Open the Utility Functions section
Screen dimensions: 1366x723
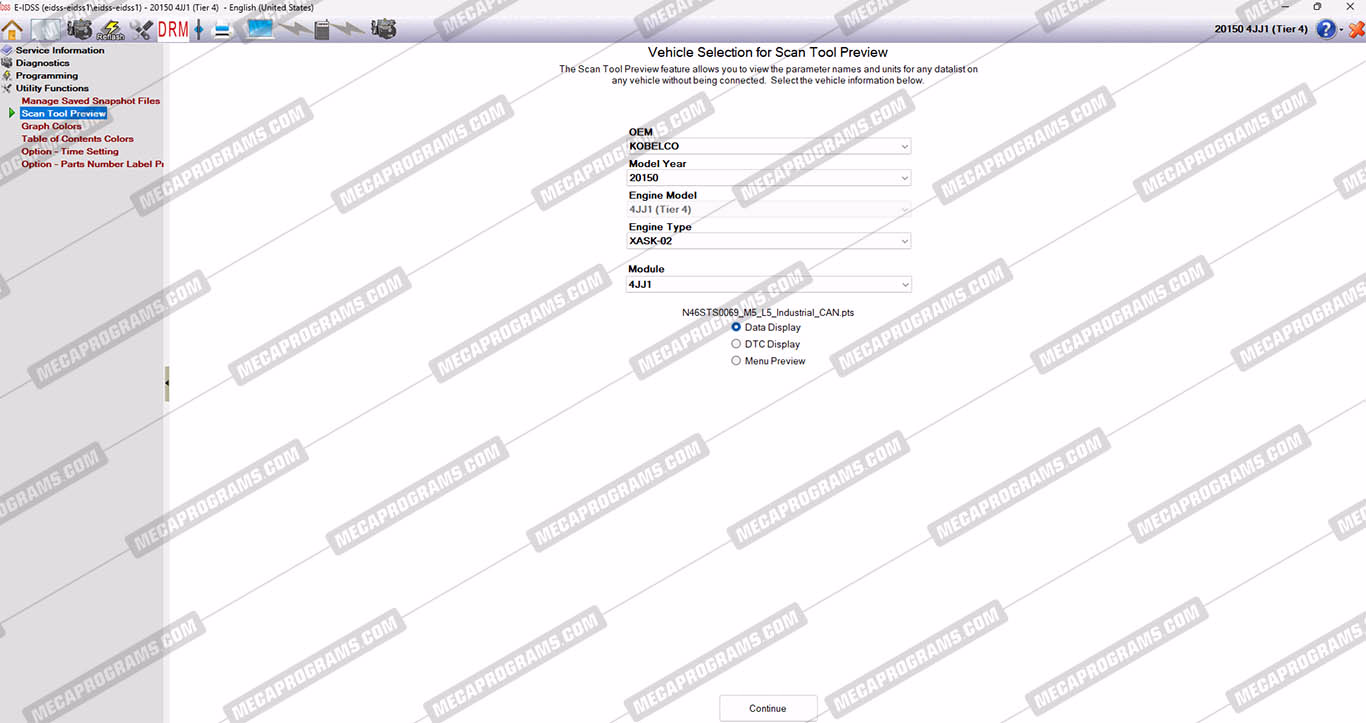point(52,88)
